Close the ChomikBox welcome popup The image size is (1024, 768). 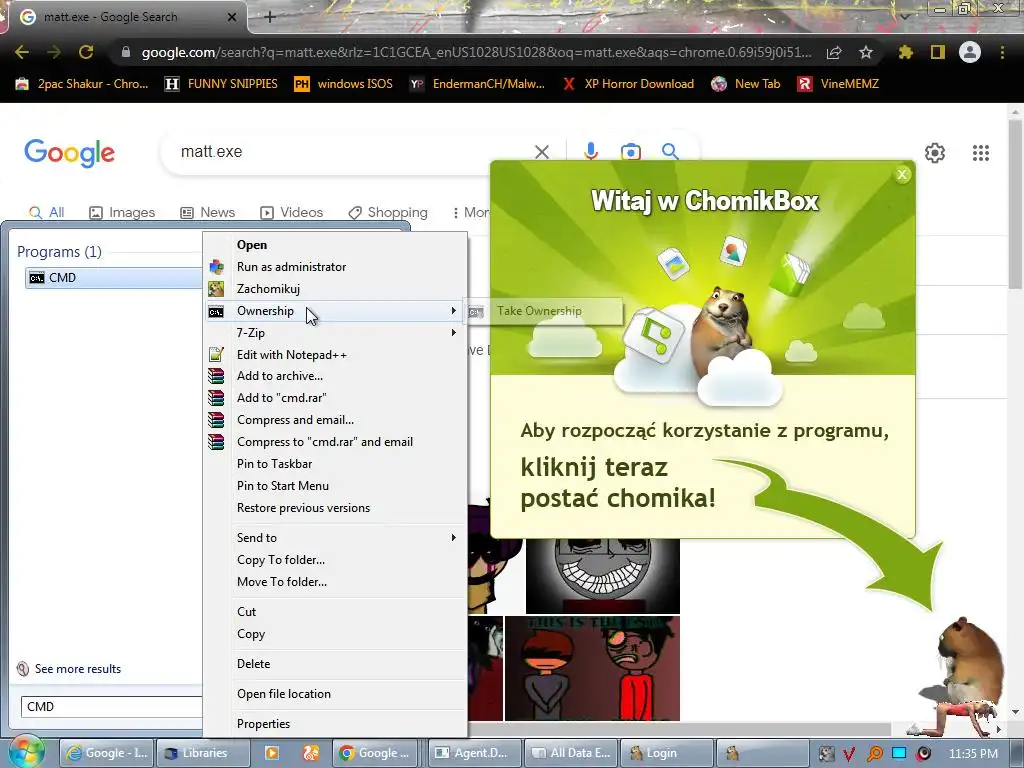pyautogui.click(x=903, y=174)
